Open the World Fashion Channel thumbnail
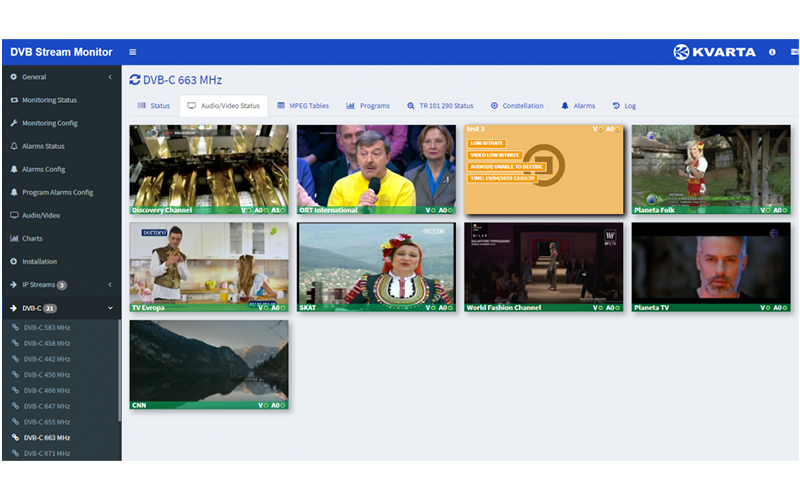Viewport: 800px width, 500px height. 544,267
